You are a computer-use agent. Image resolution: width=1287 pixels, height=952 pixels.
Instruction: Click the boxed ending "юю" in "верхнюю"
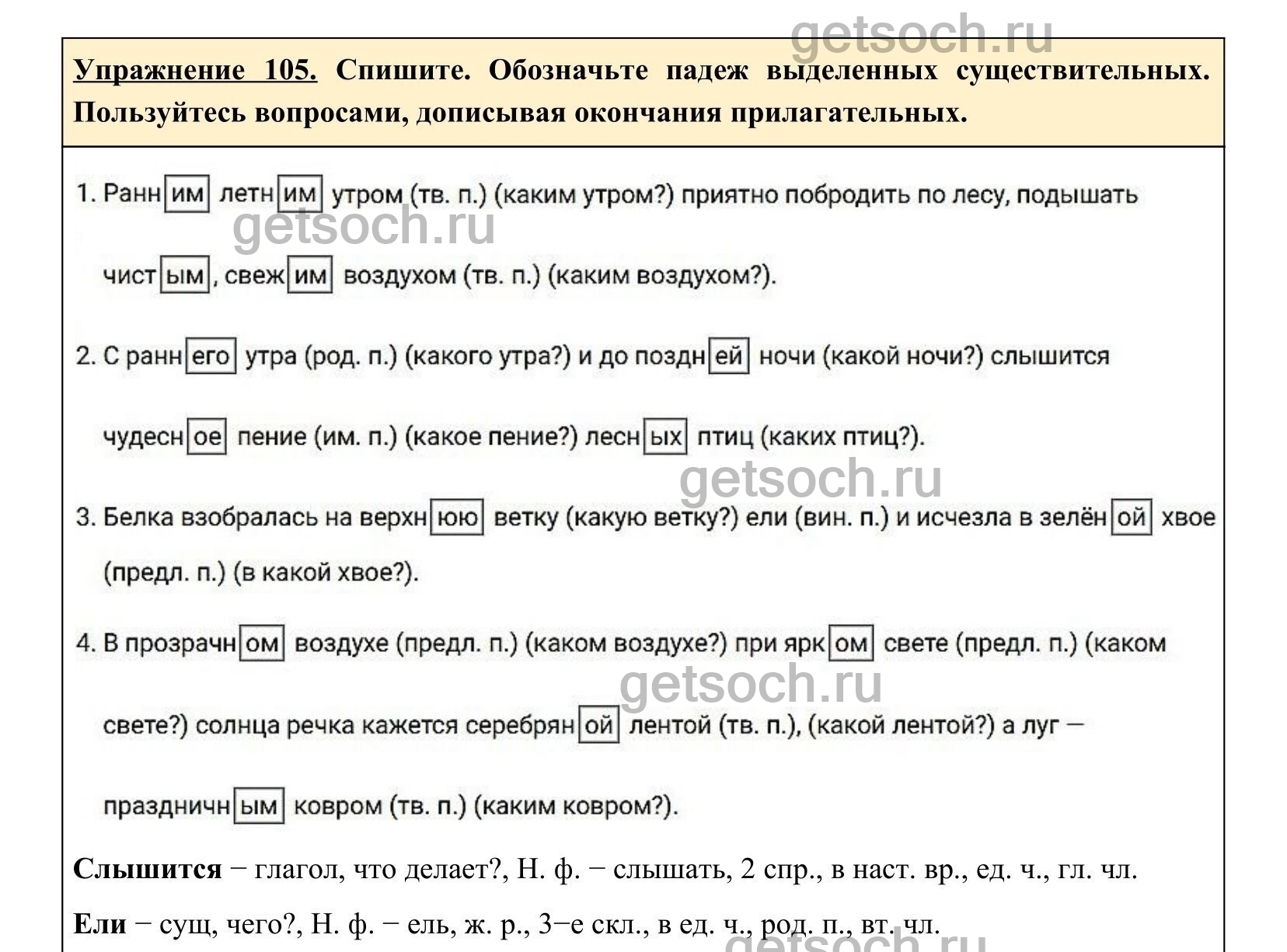(x=457, y=518)
